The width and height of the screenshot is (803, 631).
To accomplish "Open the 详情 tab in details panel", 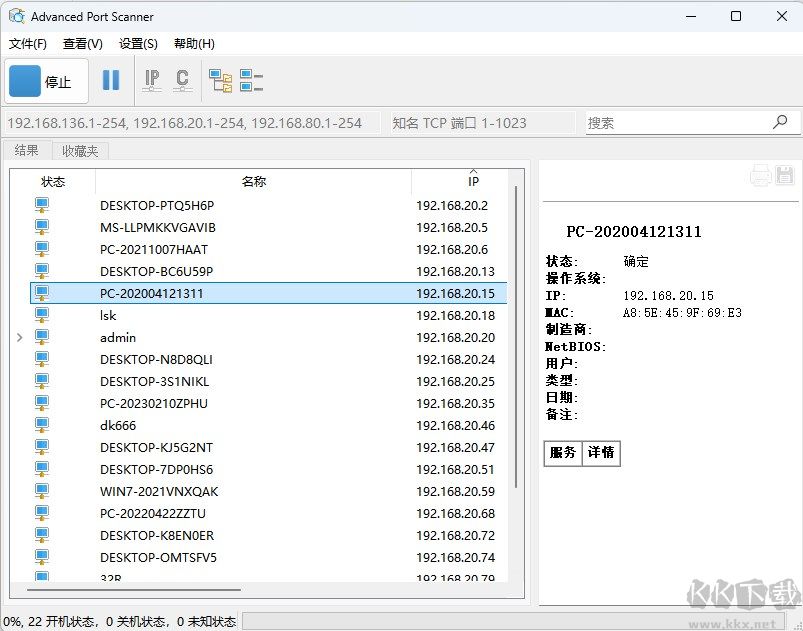I will point(601,453).
